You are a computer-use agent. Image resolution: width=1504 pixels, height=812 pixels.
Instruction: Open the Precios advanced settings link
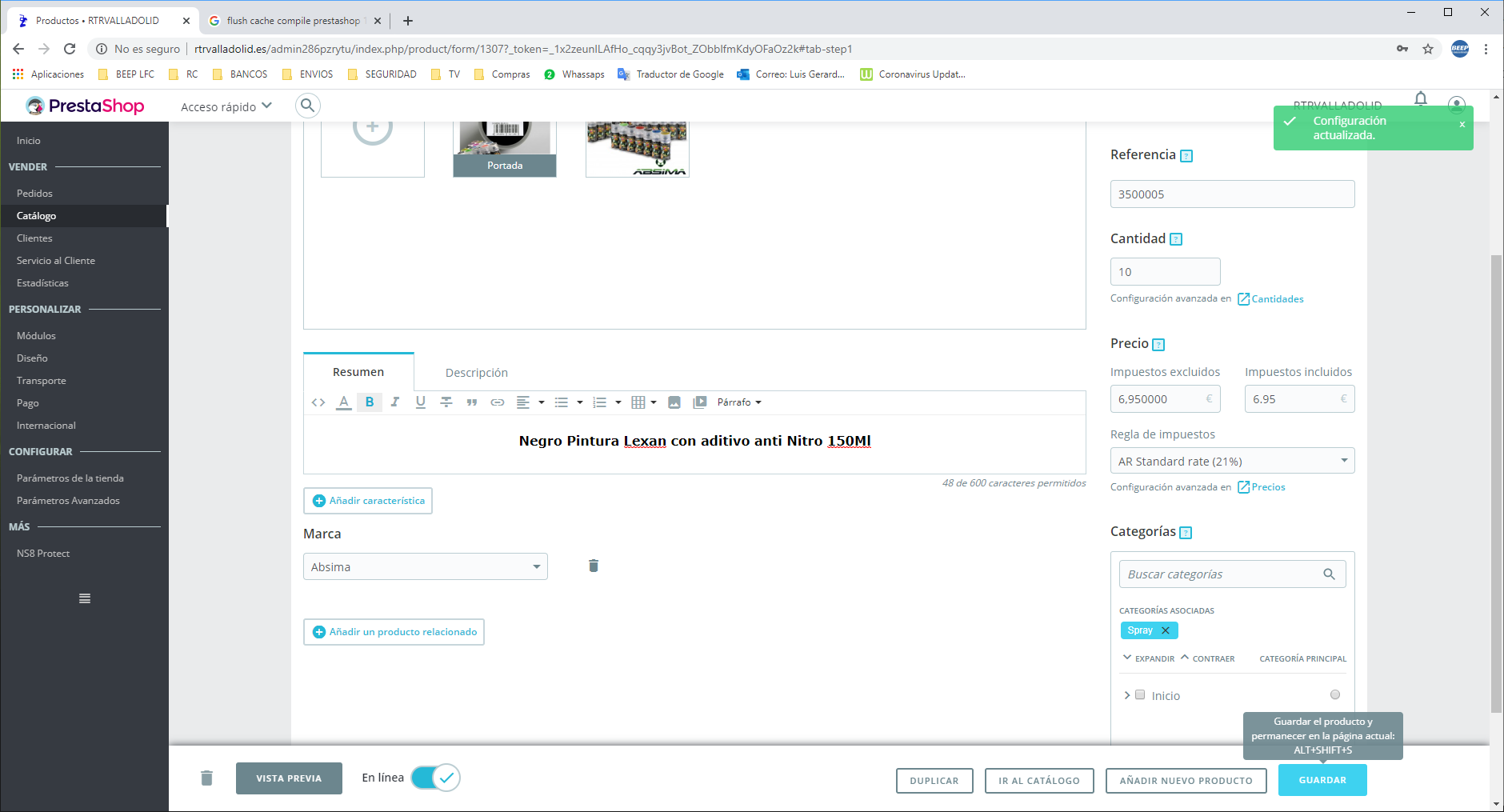(1262, 487)
